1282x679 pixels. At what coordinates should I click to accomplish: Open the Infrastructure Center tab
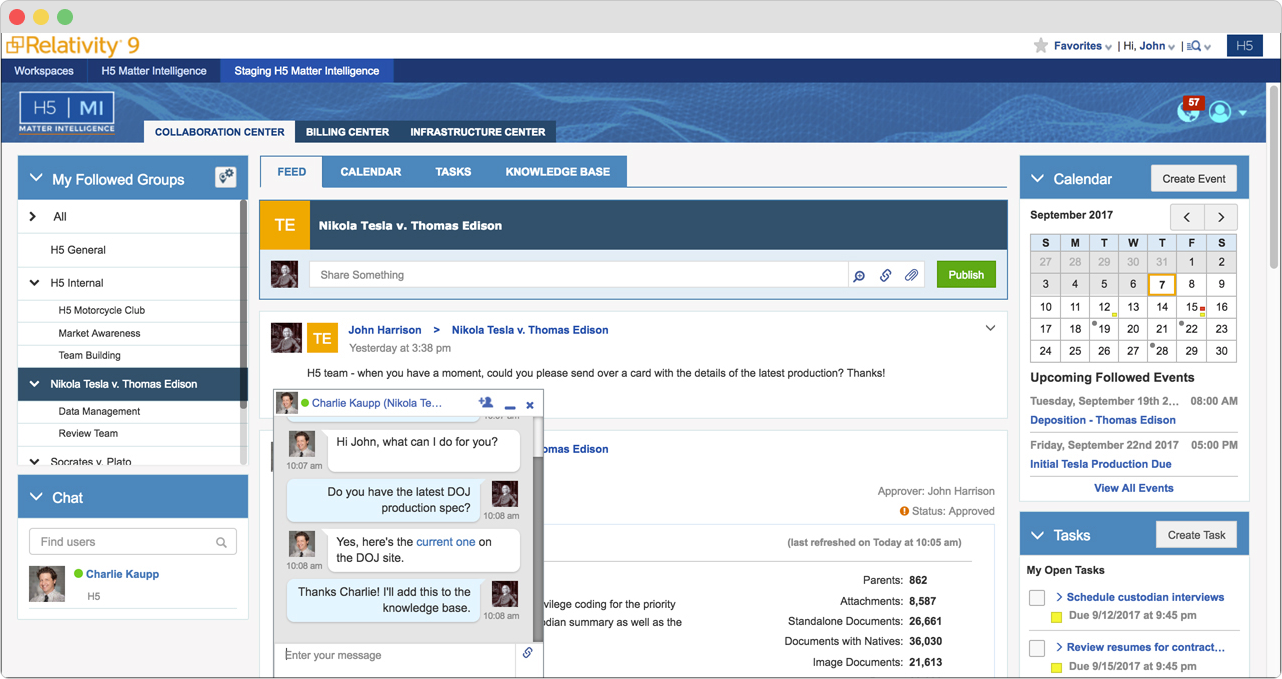[478, 132]
